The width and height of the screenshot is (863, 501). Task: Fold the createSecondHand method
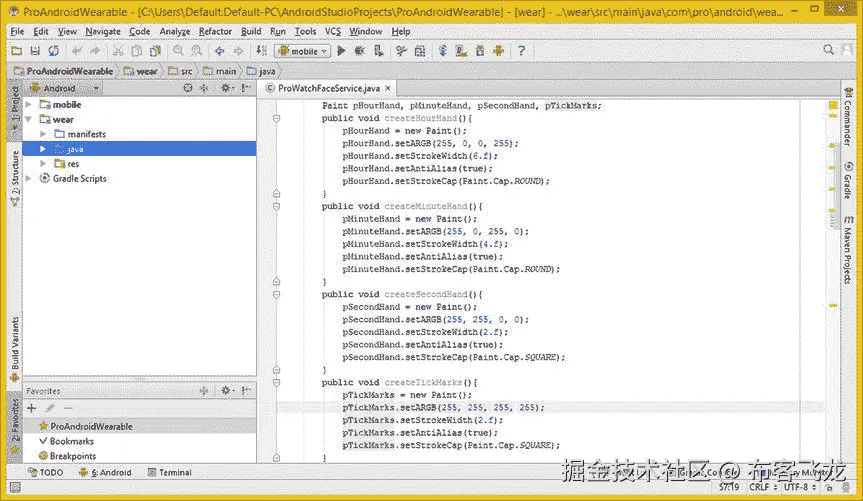(276, 295)
